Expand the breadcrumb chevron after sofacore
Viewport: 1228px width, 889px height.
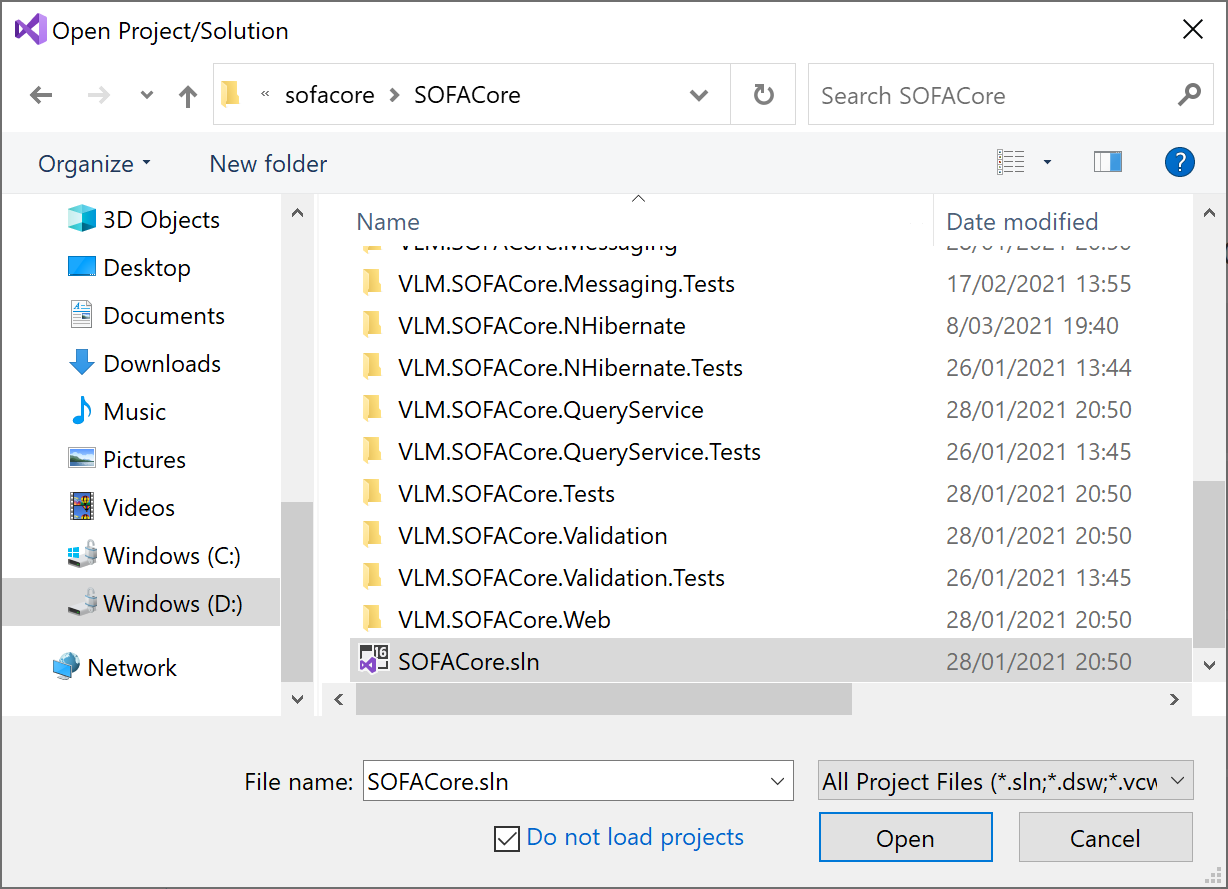pyautogui.click(x=394, y=95)
